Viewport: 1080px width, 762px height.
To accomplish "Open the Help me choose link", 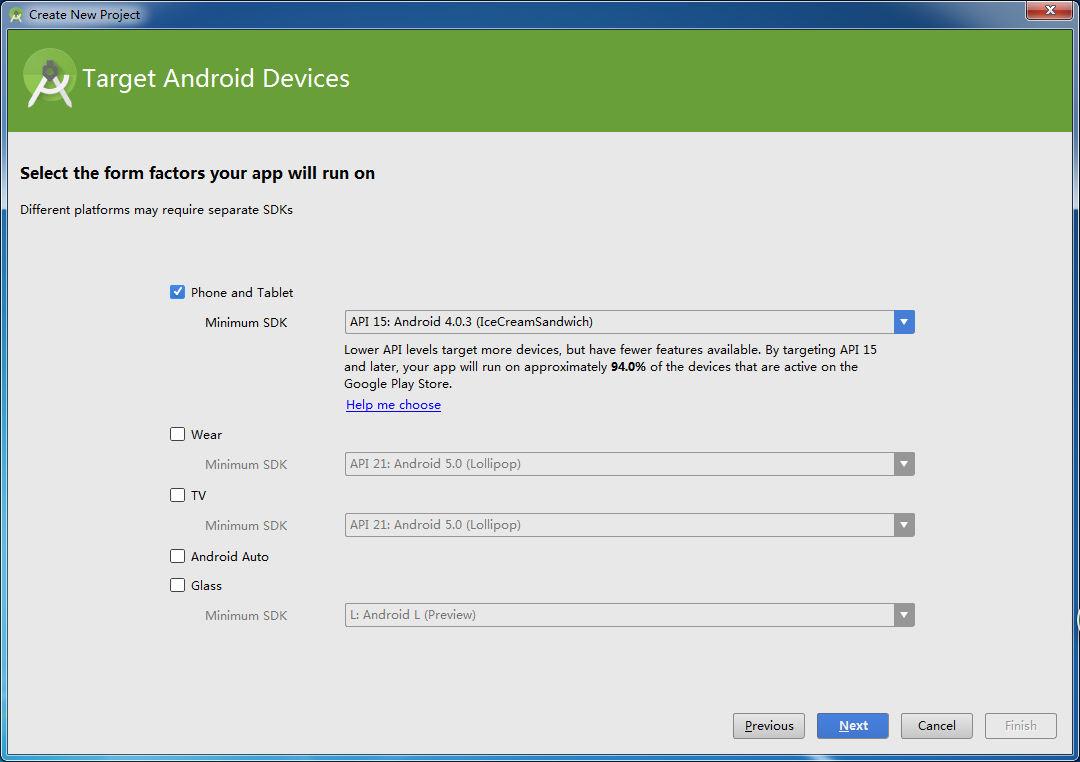I will pos(393,405).
